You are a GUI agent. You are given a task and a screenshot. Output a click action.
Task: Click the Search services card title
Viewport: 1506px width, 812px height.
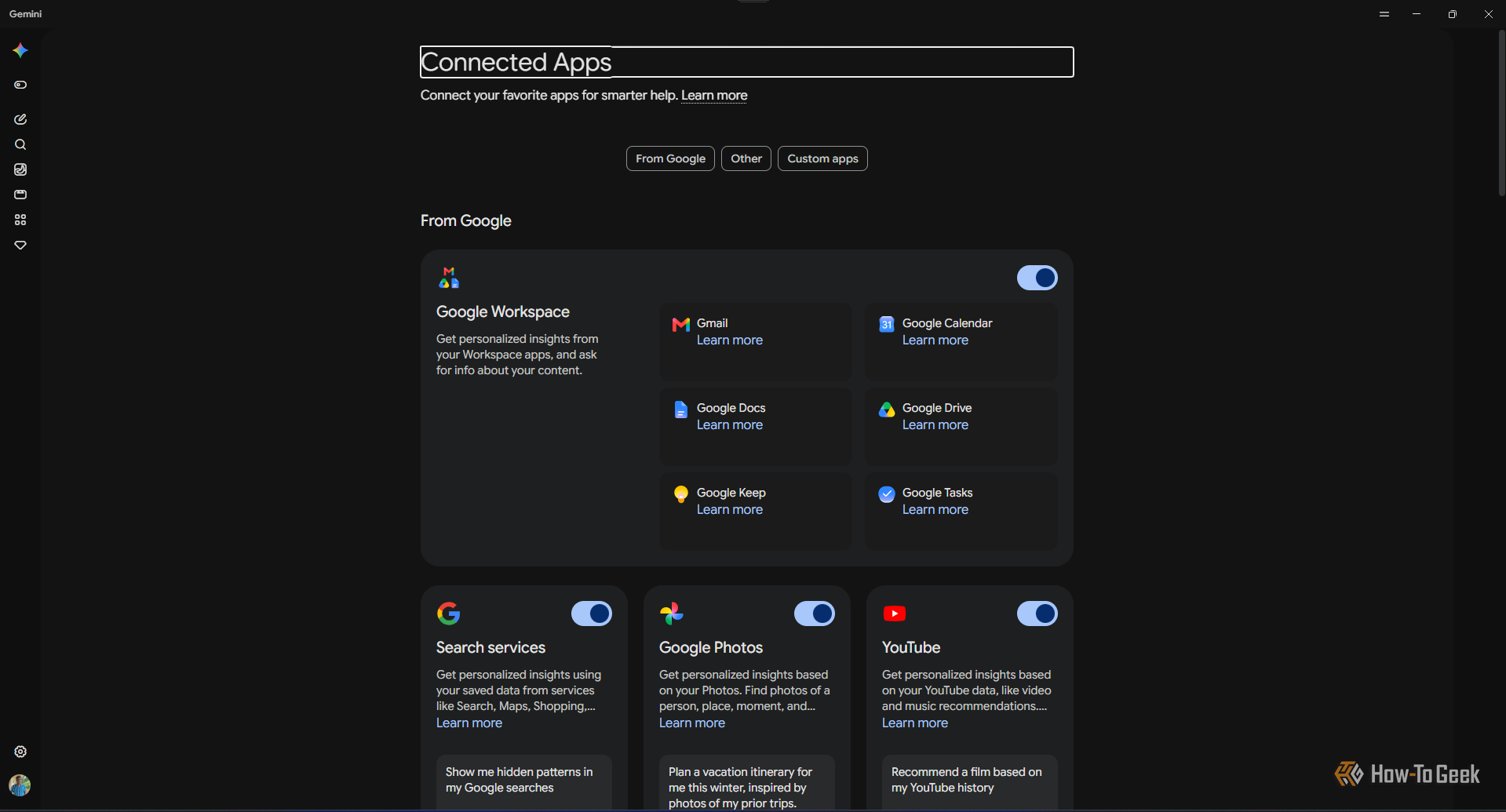pyautogui.click(x=490, y=648)
